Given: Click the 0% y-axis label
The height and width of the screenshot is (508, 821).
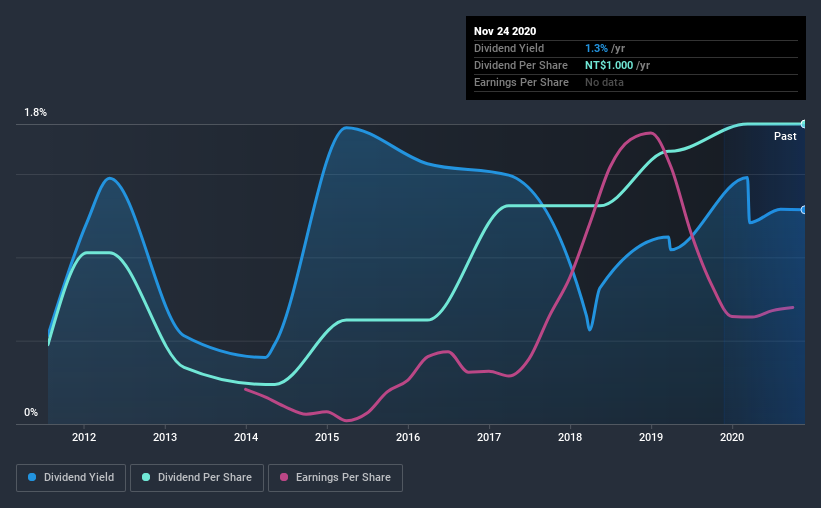Looking at the screenshot, I should tap(31, 413).
